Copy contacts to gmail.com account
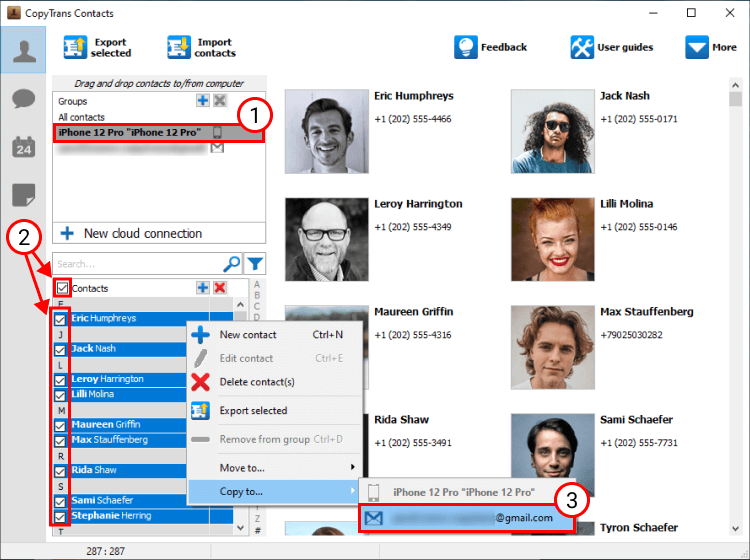 [x=466, y=518]
